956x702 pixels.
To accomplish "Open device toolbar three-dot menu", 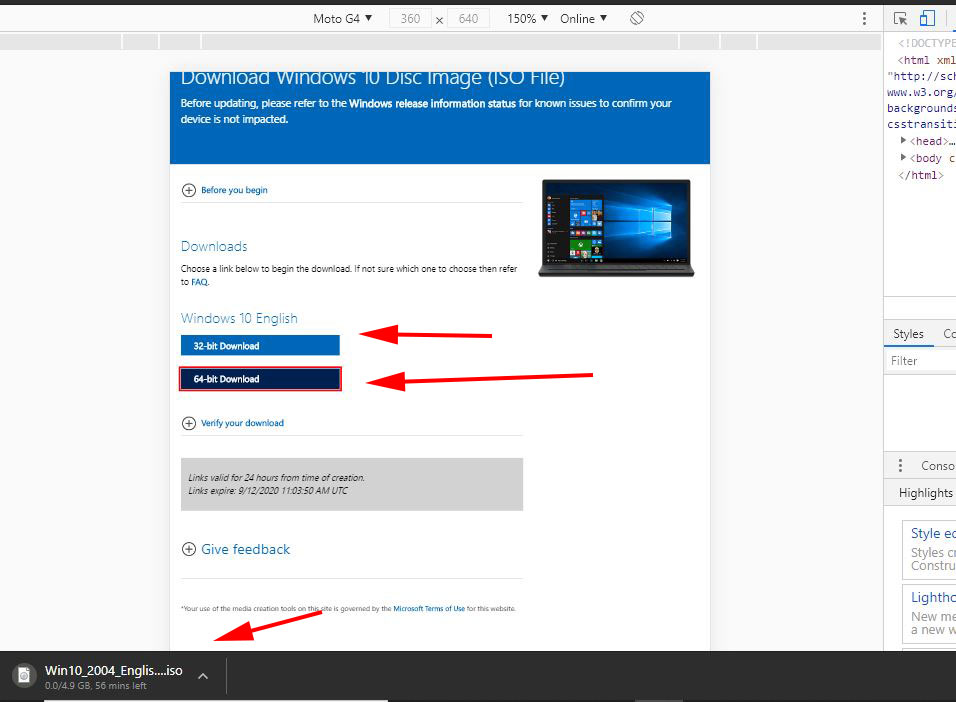I will pos(864,18).
